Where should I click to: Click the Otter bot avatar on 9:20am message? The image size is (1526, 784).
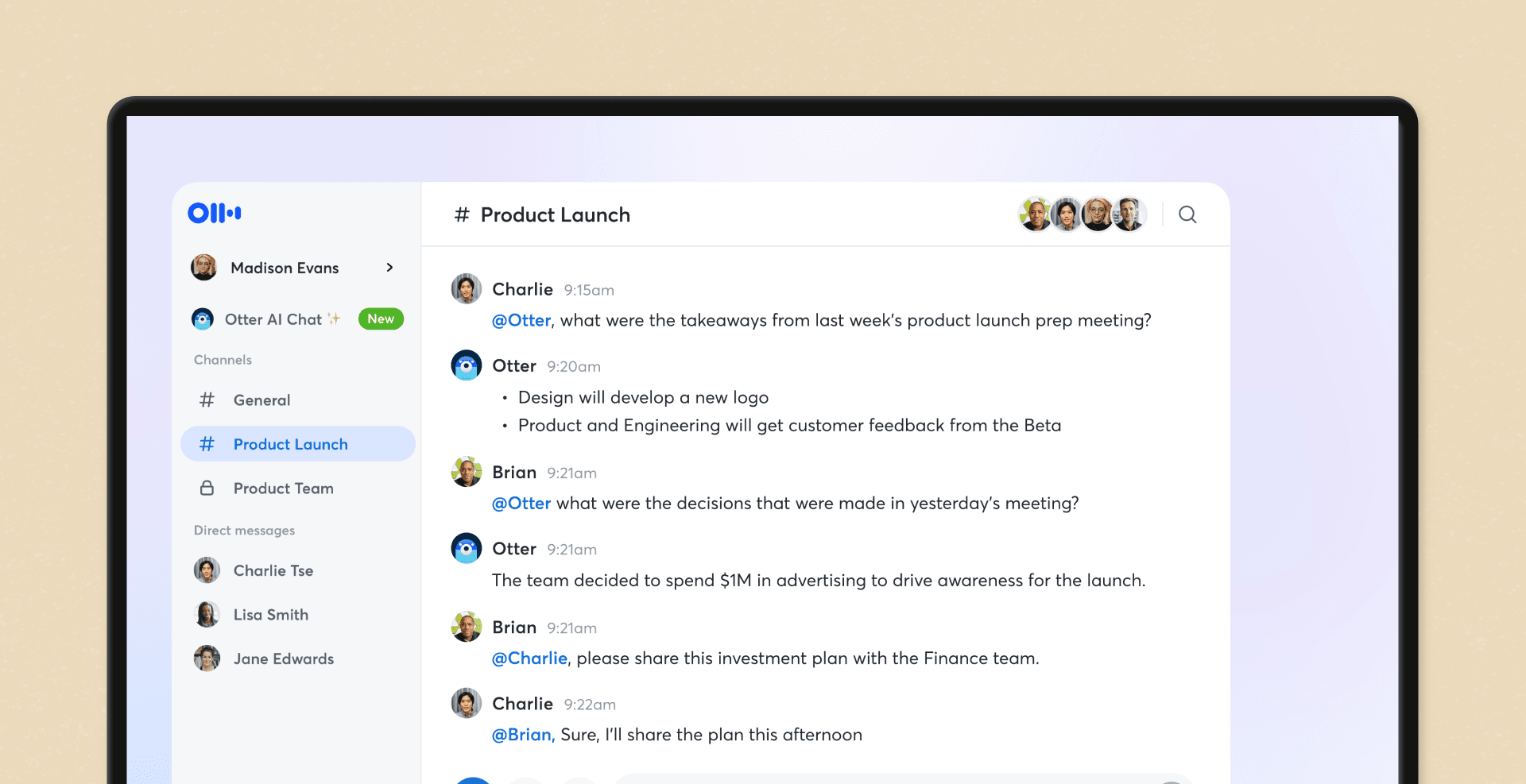pos(466,365)
